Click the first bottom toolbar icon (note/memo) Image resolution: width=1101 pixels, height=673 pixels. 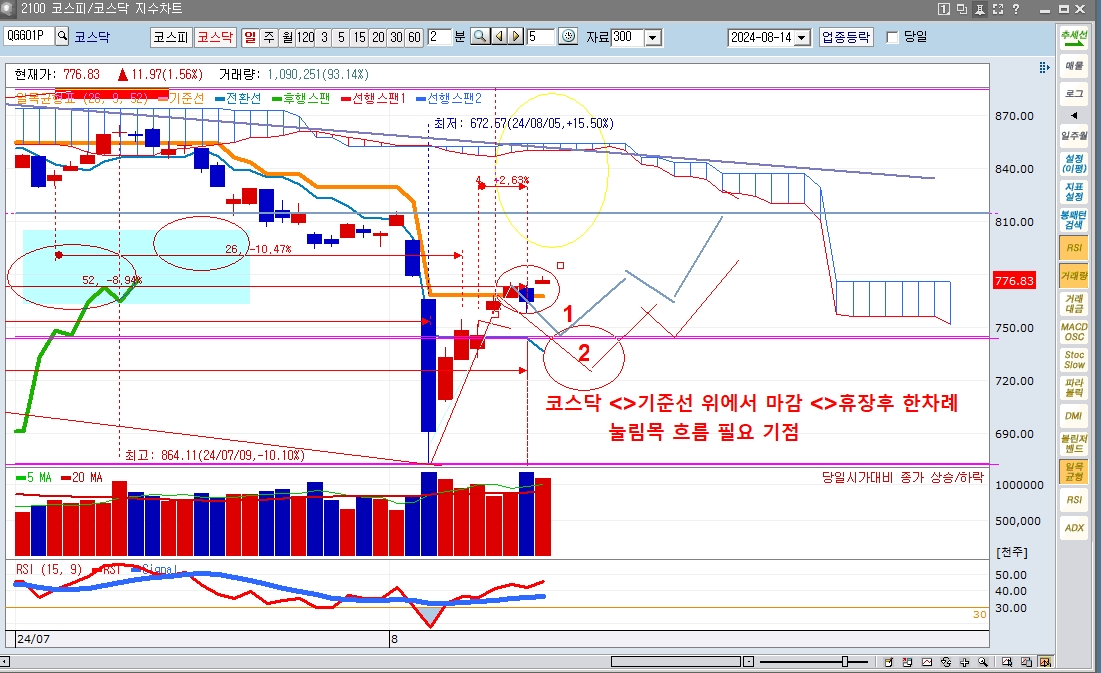coord(888,662)
